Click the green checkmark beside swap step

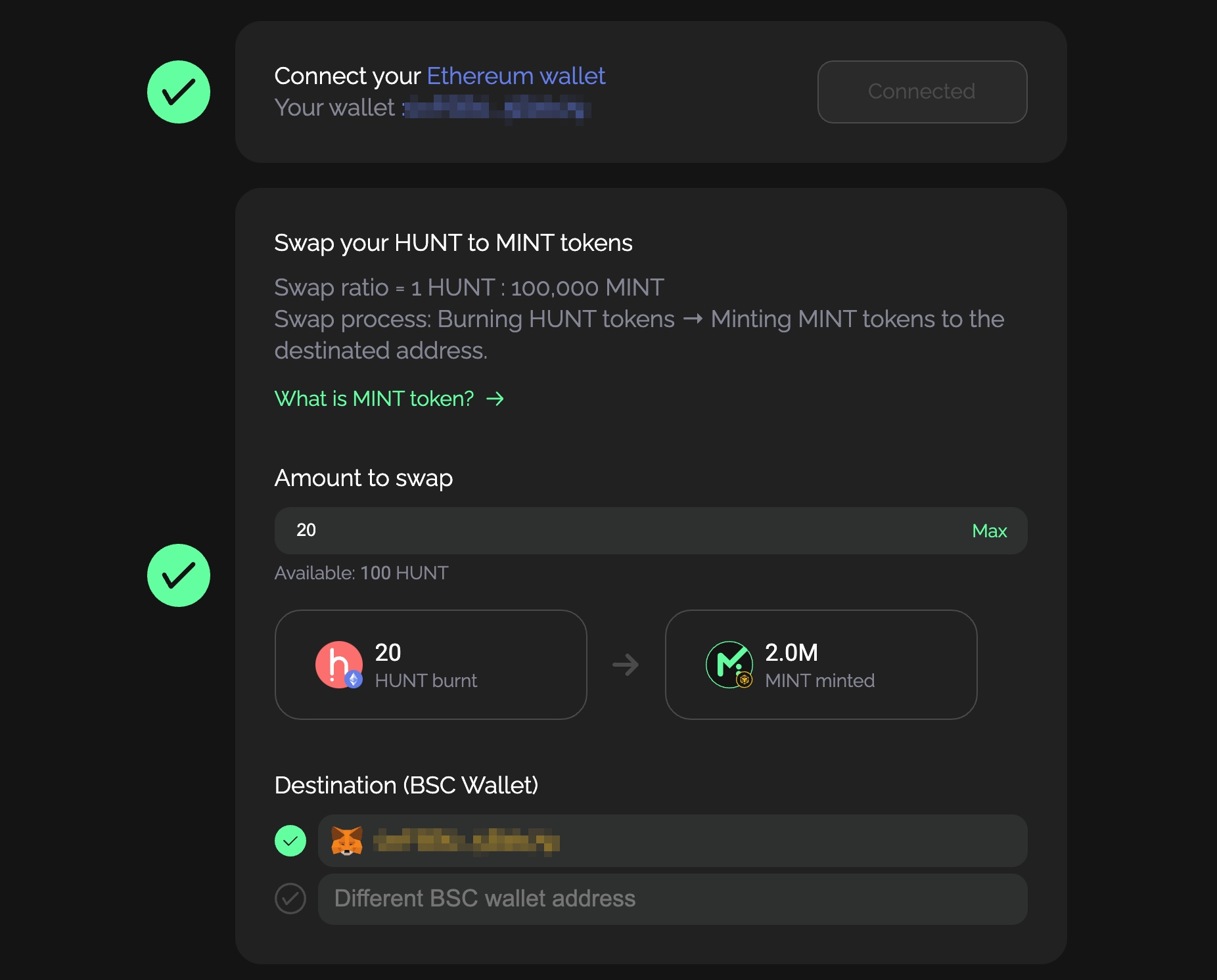point(179,575)
